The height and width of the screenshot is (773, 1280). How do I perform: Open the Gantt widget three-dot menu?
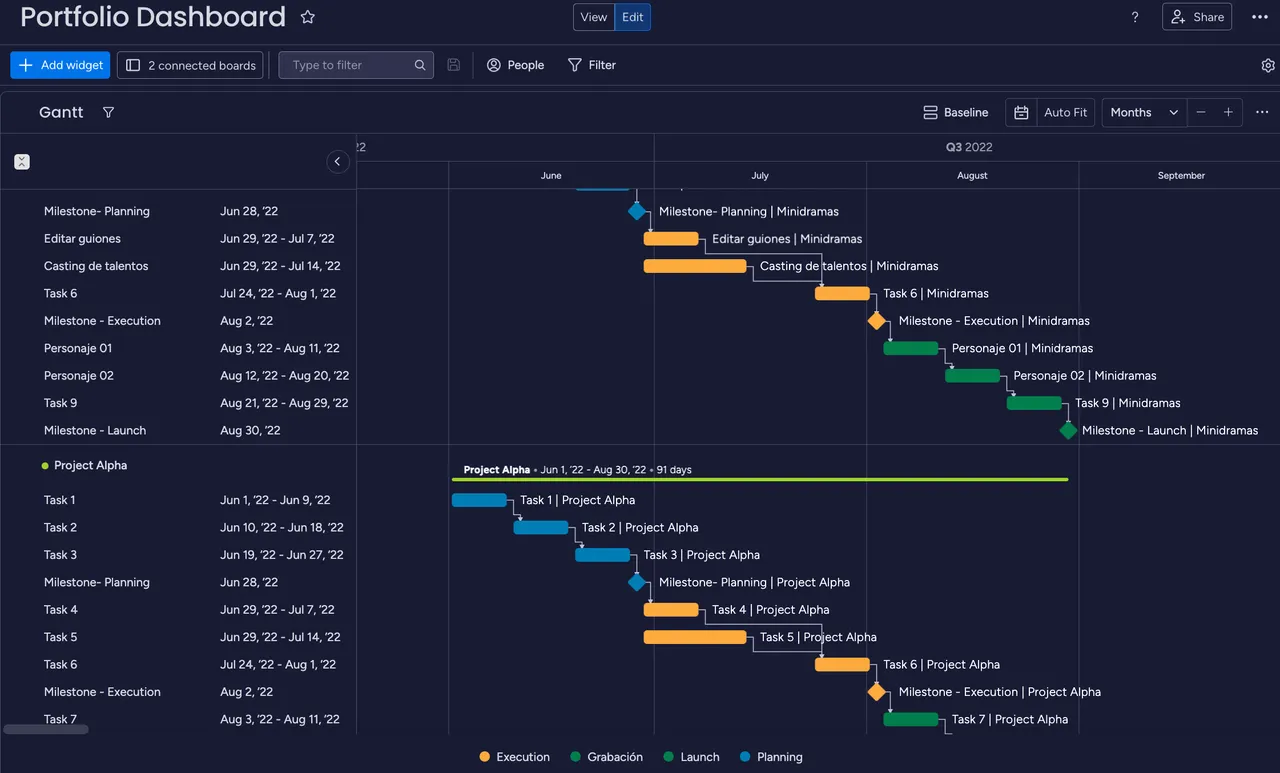pos(1262,112)
